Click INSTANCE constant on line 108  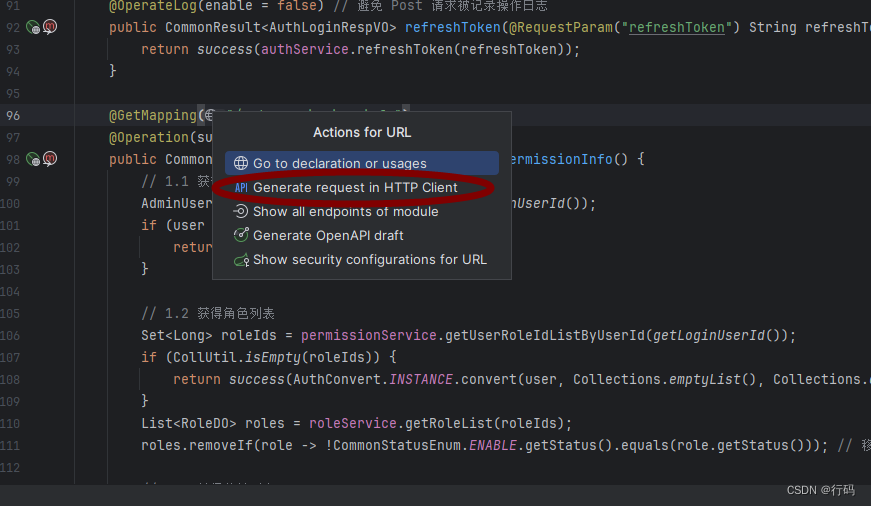click(421, 379)
